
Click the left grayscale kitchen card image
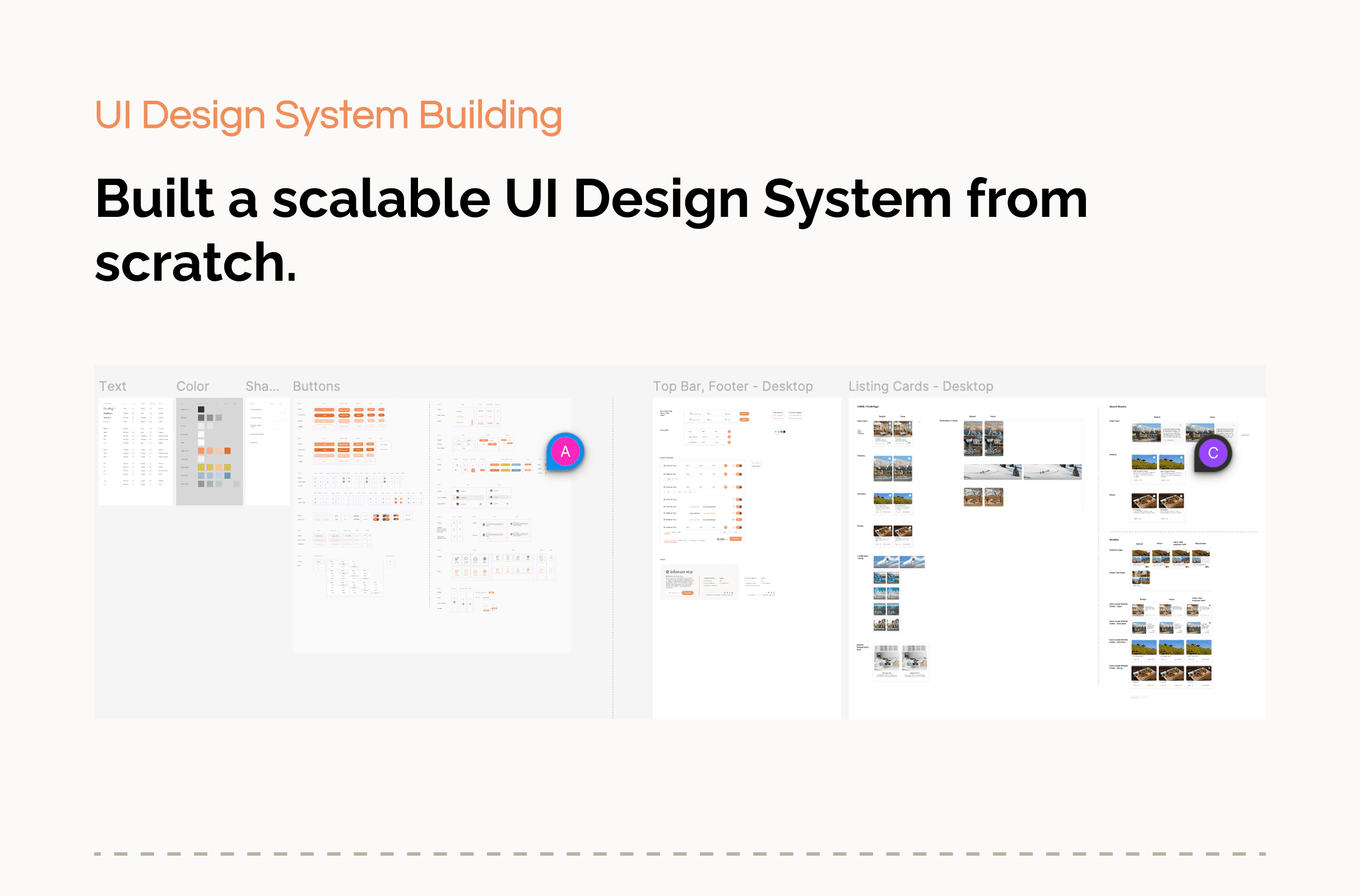(x=886, y=658)
